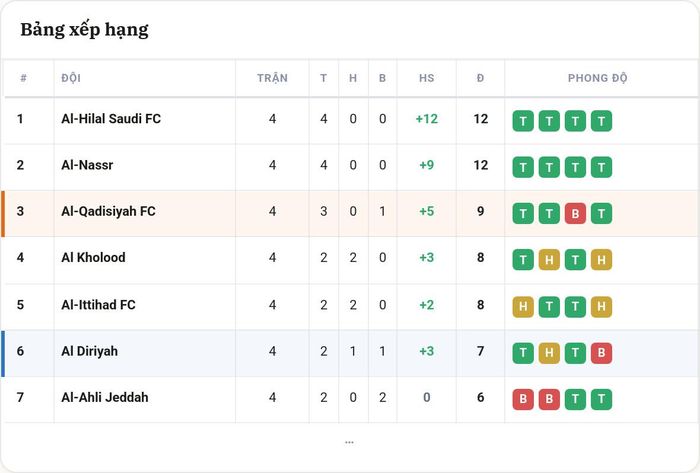Image resolution: width=700 pixels, height=473 pixels.
Task: Expand the table with the ellipsis below
Action: tap(349, 443)
